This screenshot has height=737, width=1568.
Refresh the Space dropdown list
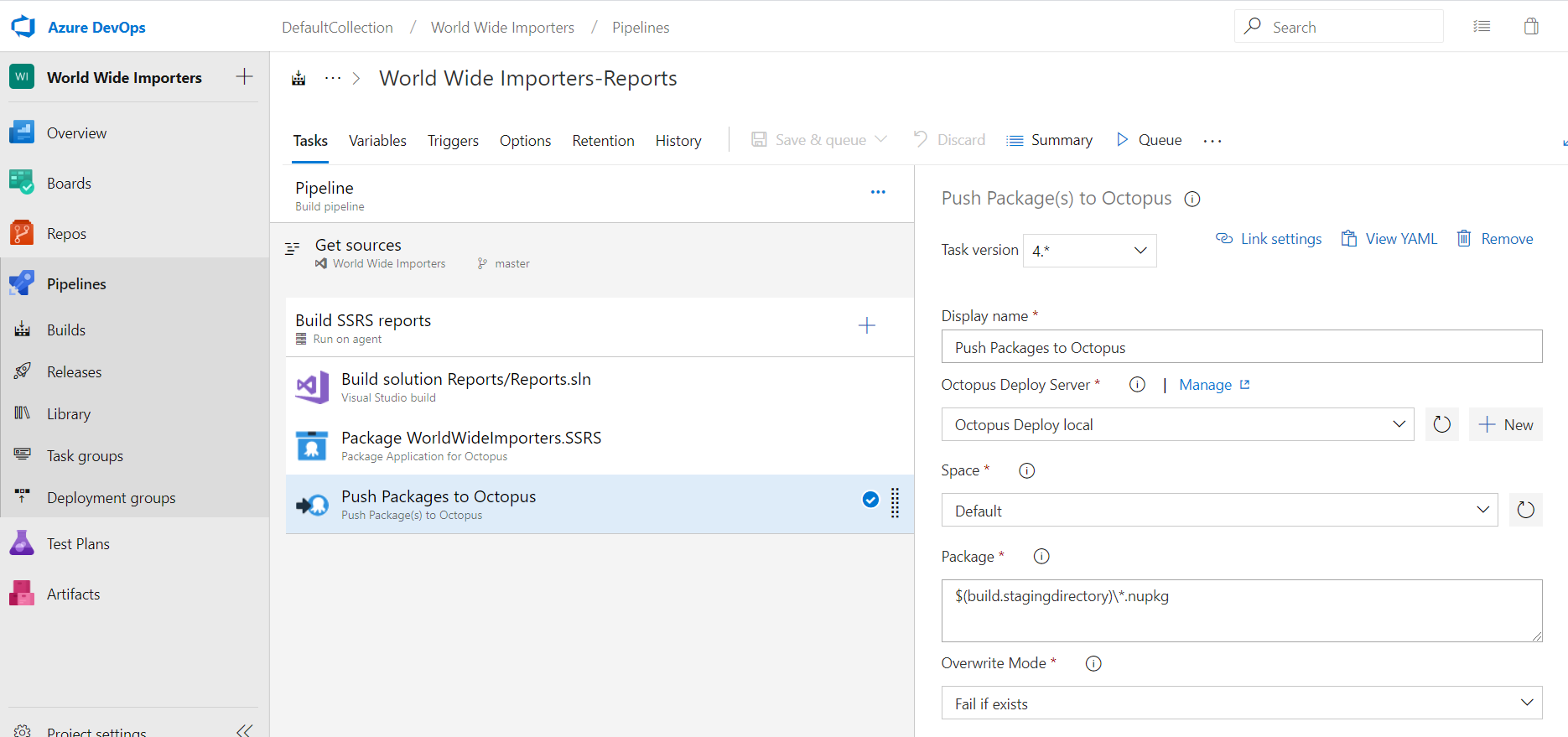tap(1525, 510)
